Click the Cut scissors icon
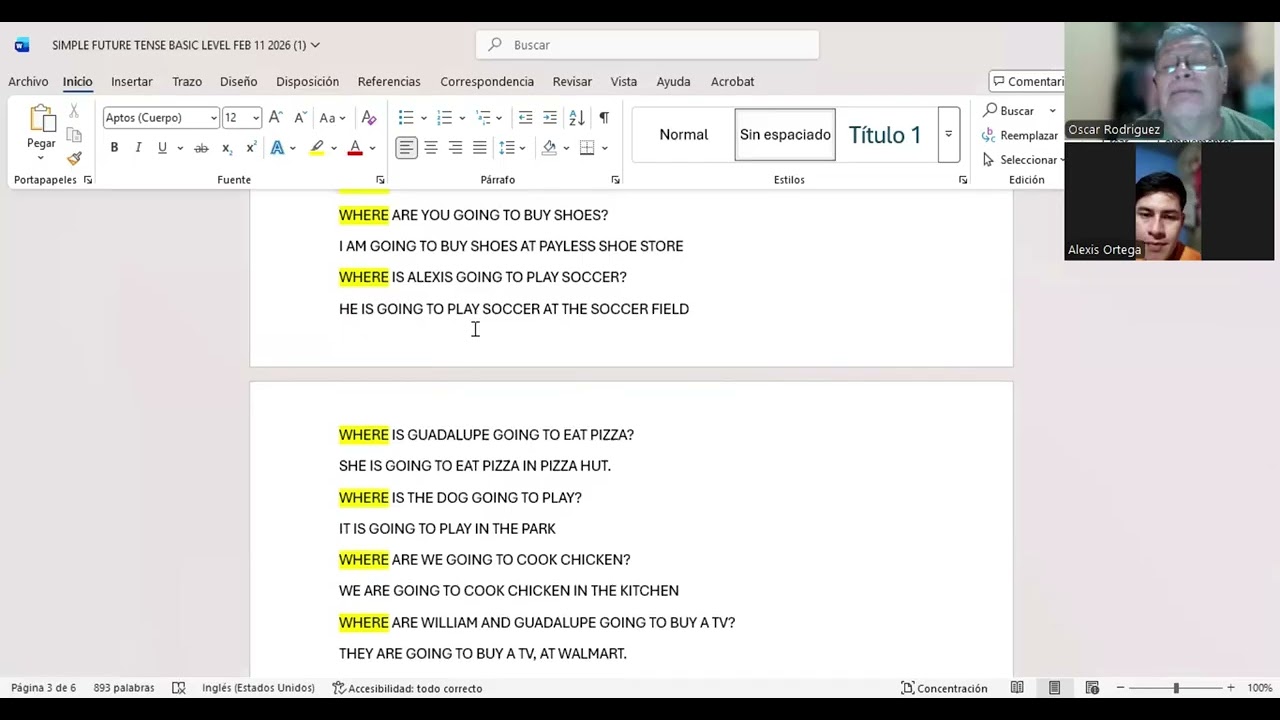The image size is (1280, 720). 74,111
